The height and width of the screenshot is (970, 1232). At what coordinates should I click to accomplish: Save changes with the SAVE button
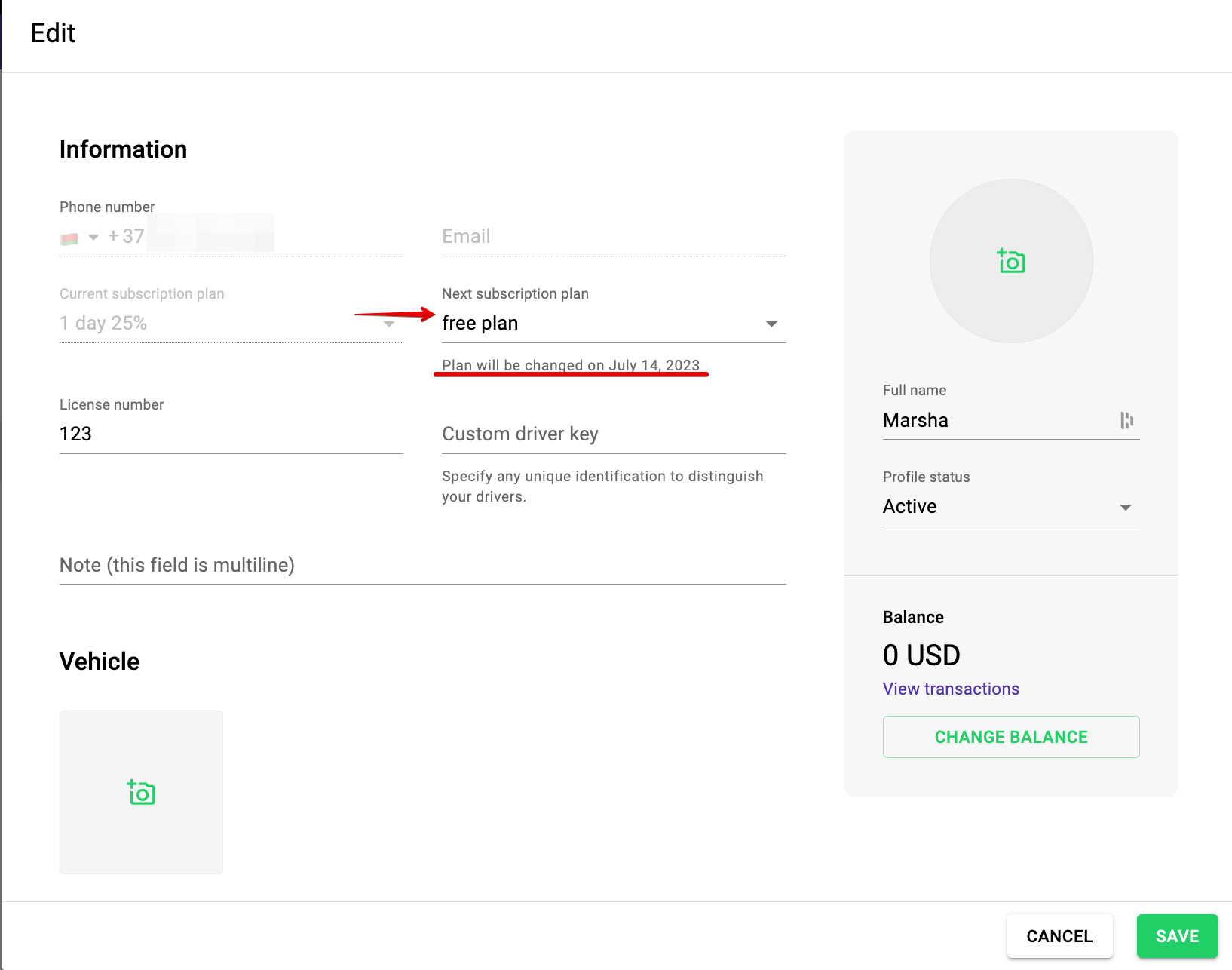pos(1177,936)
